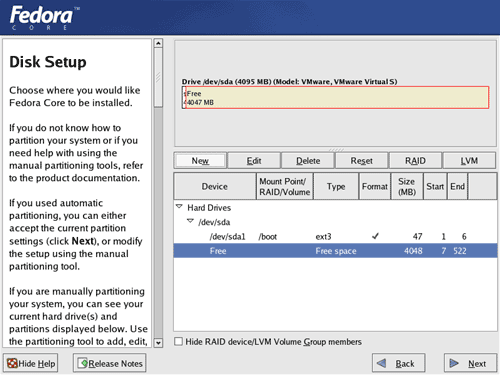Open the LVM configuration button

click(x=469, y=161)
